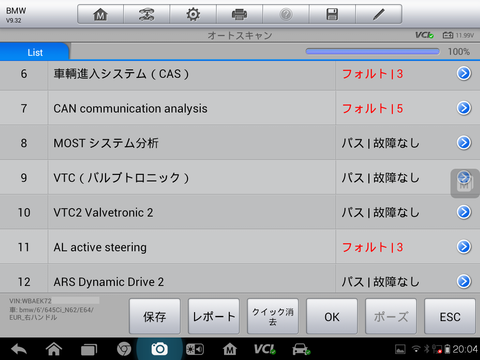Select AL active steering row text
480x360 pixels.
point(100,247)
